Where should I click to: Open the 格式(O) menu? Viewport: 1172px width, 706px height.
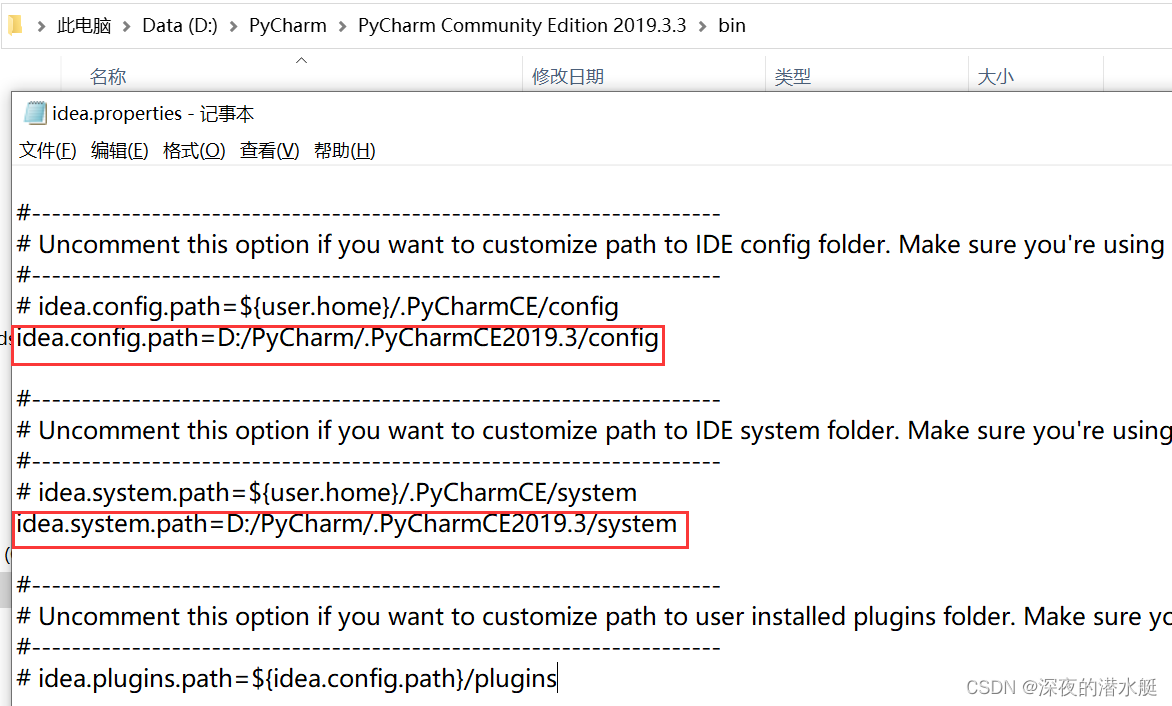click(194, 150)
